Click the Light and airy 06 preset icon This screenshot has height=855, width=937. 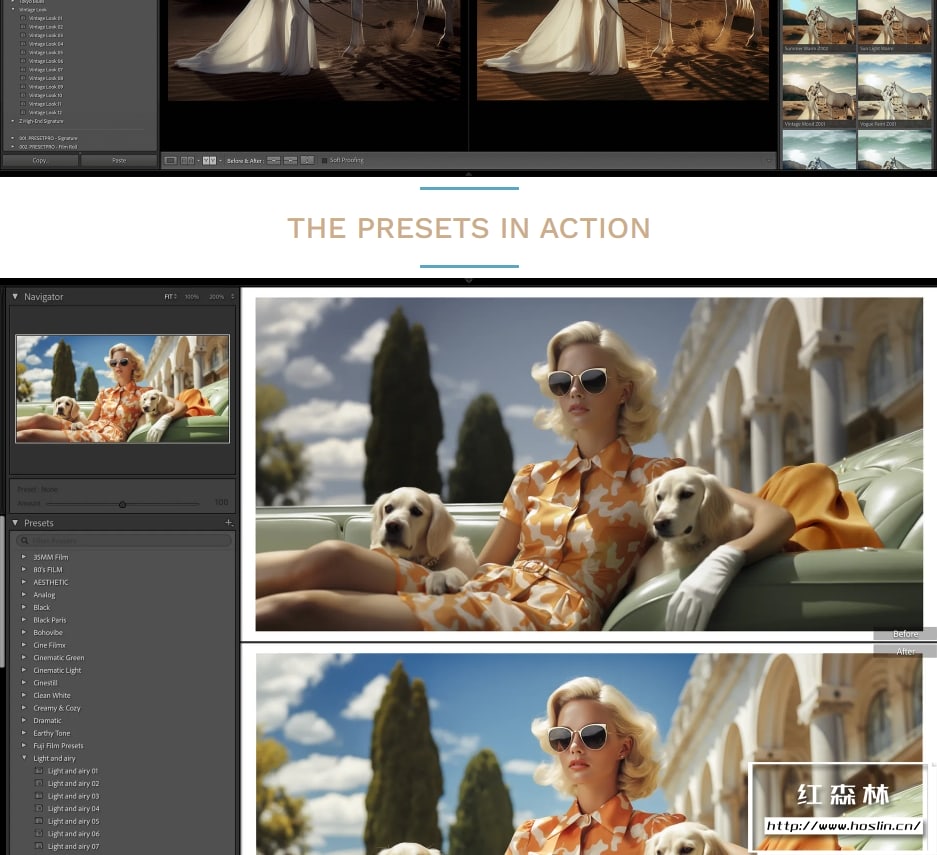click(39, 833)
